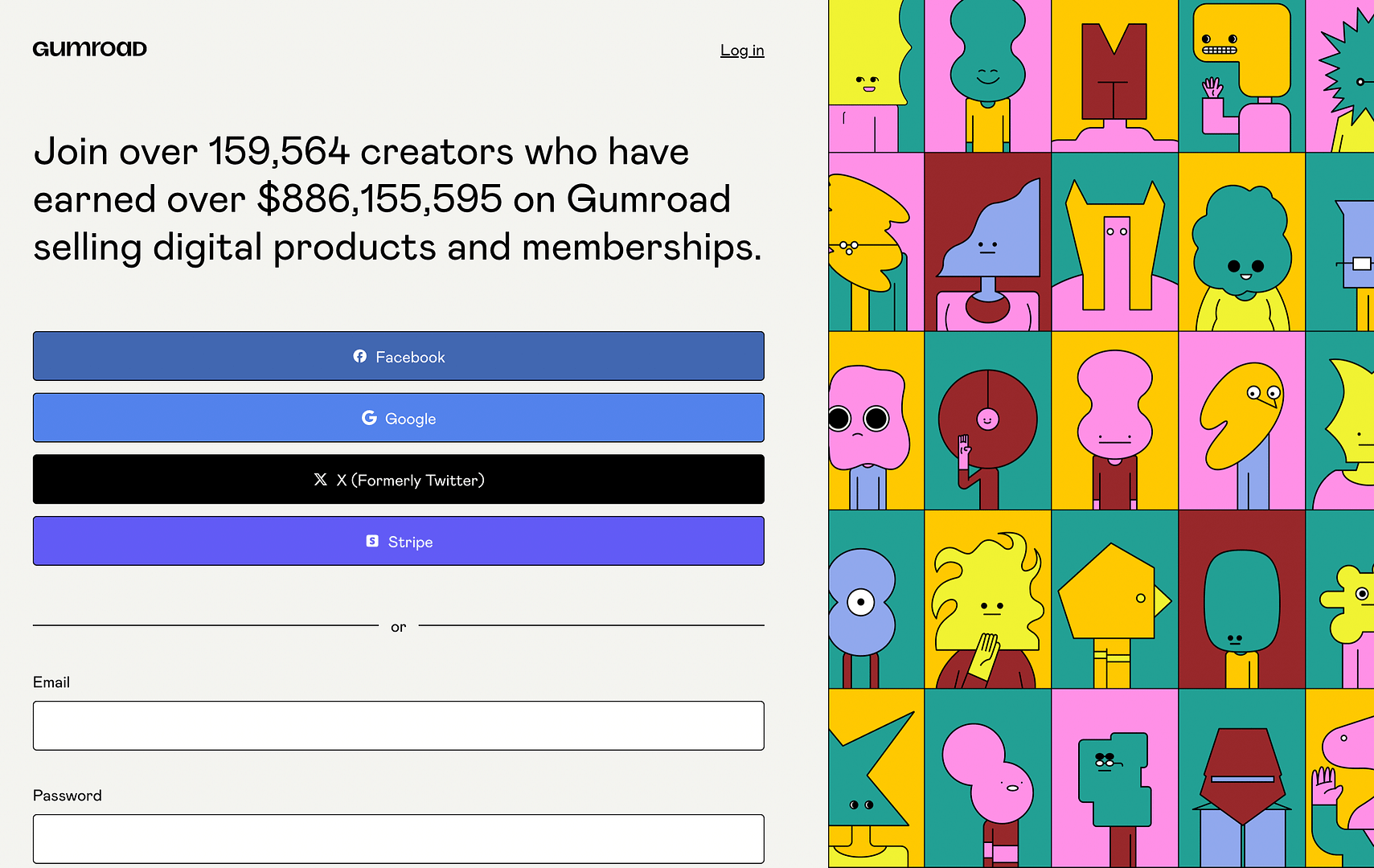Focus the Email input field
Viewport: 1374px width, 868px height.
click(399, 726)
